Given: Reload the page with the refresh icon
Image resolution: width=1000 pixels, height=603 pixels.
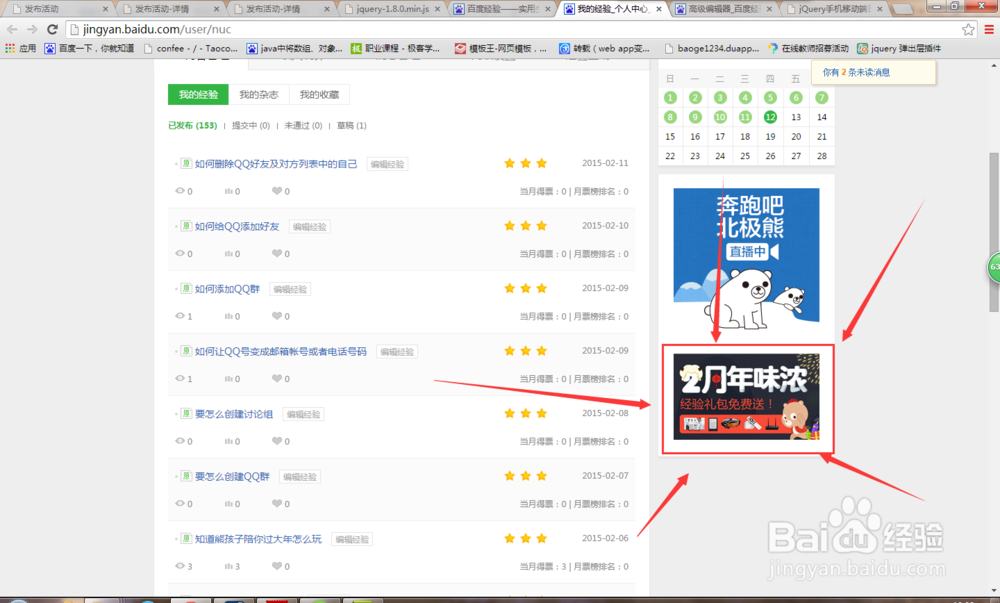Looking at the screenshot, I should [52, 29].
